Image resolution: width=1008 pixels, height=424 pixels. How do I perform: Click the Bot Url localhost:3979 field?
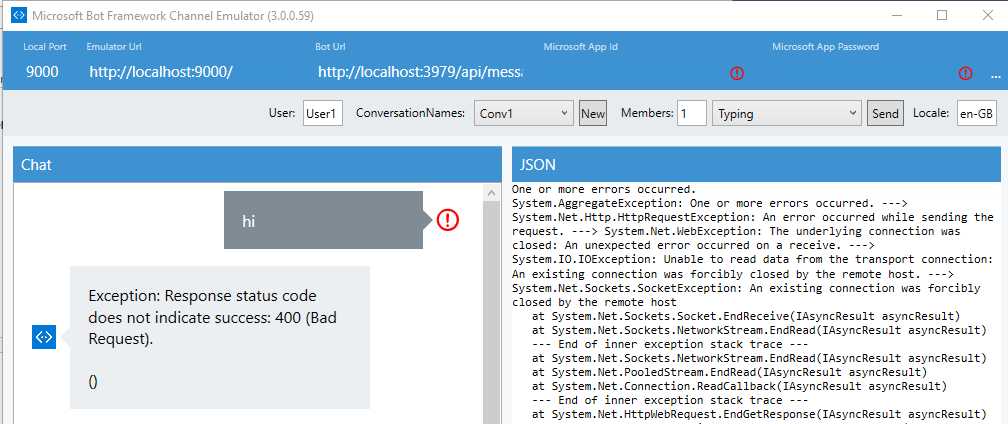tap(420, 72)
